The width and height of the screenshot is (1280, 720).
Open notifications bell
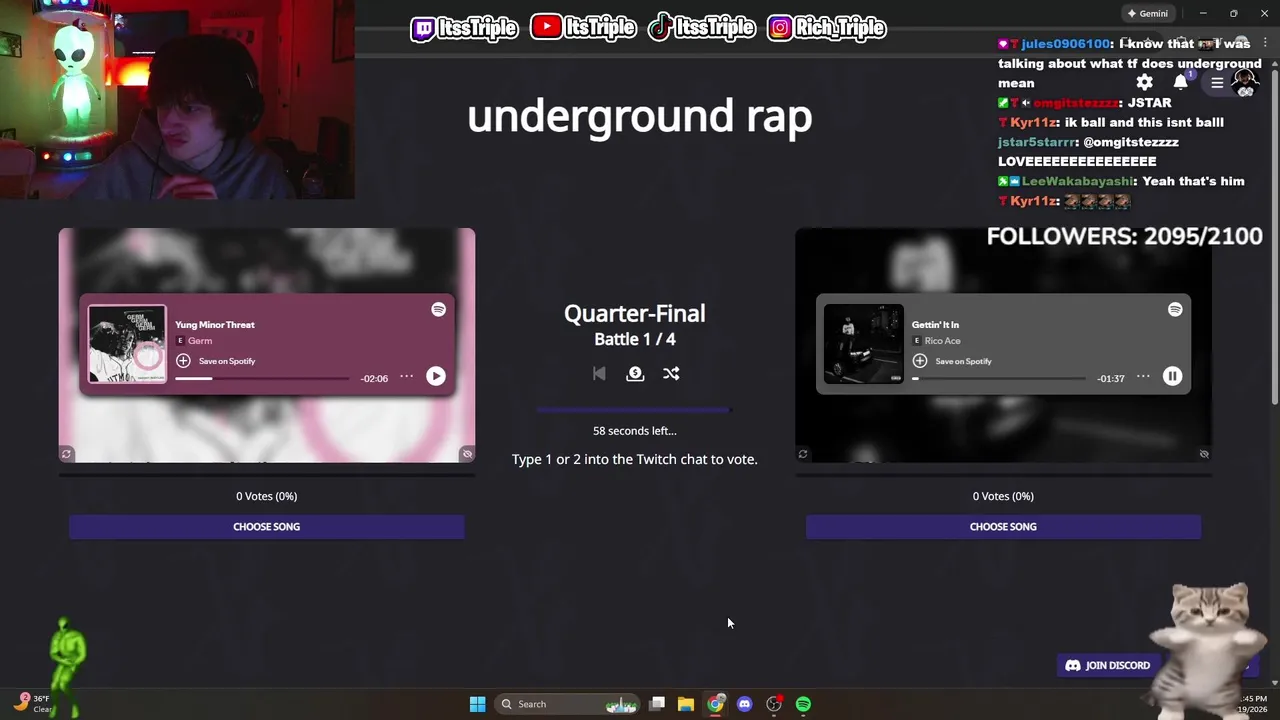(x=1181, y=82)
